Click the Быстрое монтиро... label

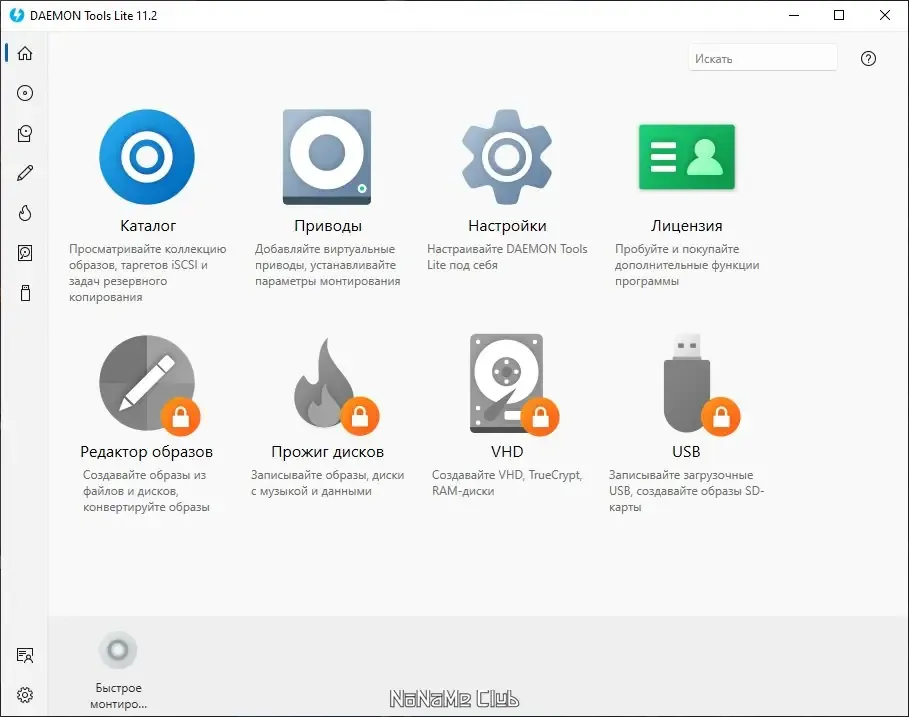[118, 696]
